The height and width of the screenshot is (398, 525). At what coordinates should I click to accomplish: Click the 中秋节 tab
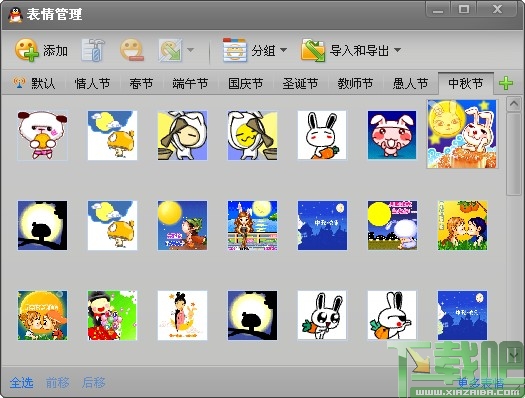tap(465, 83)
